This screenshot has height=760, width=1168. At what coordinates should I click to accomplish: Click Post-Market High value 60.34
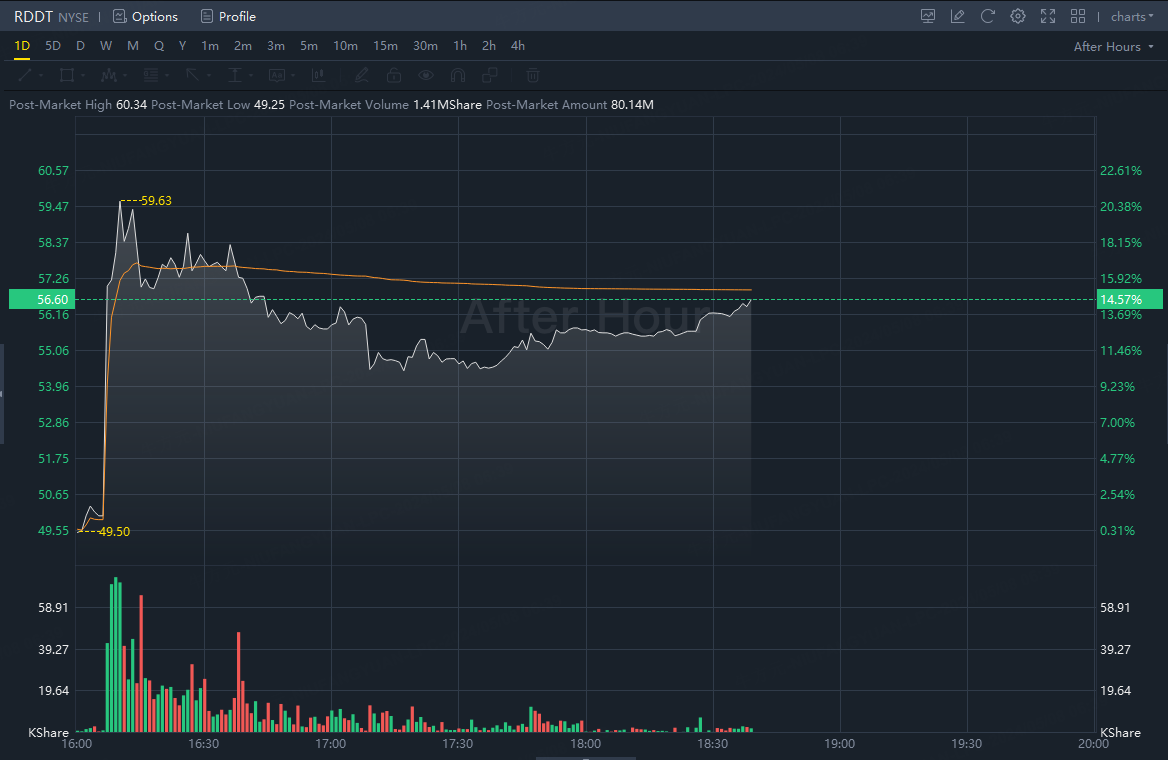tap(131, 105)
